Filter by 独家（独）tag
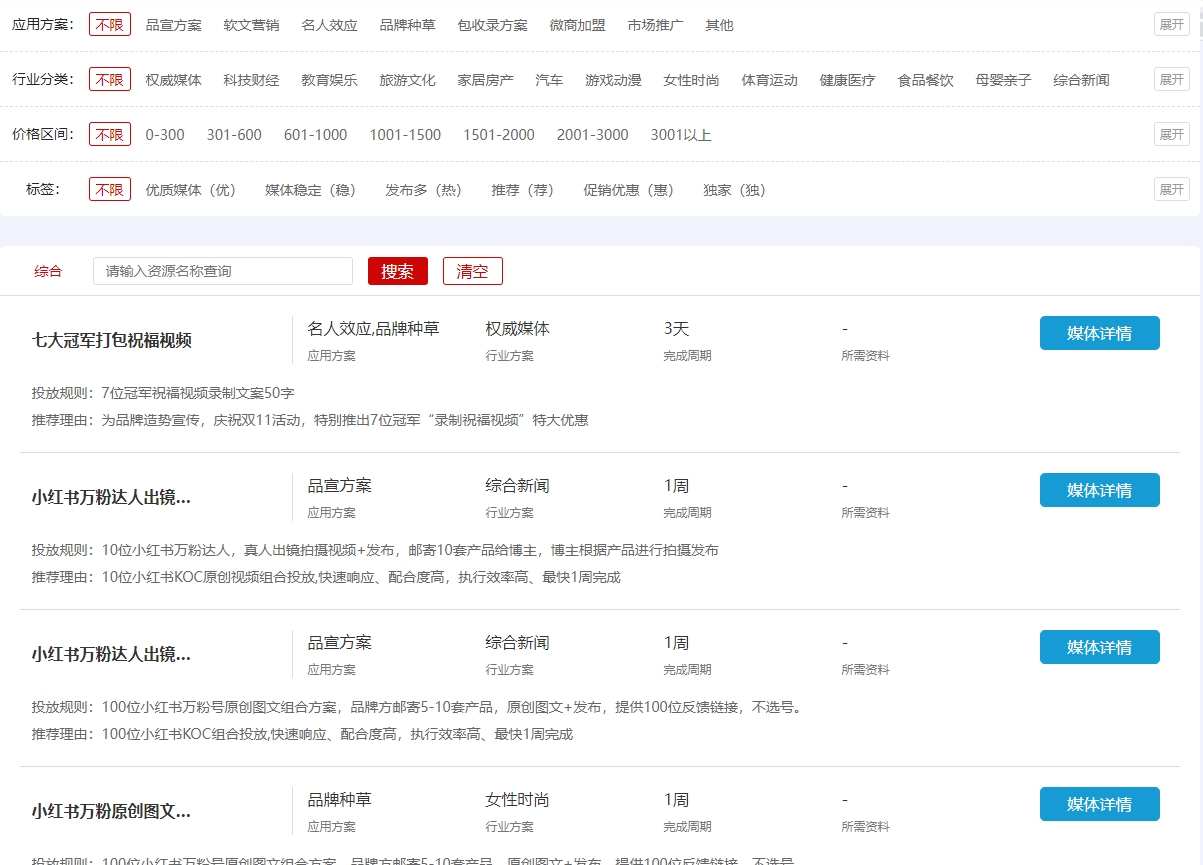The image size is (1203, 865). [735, 189]
